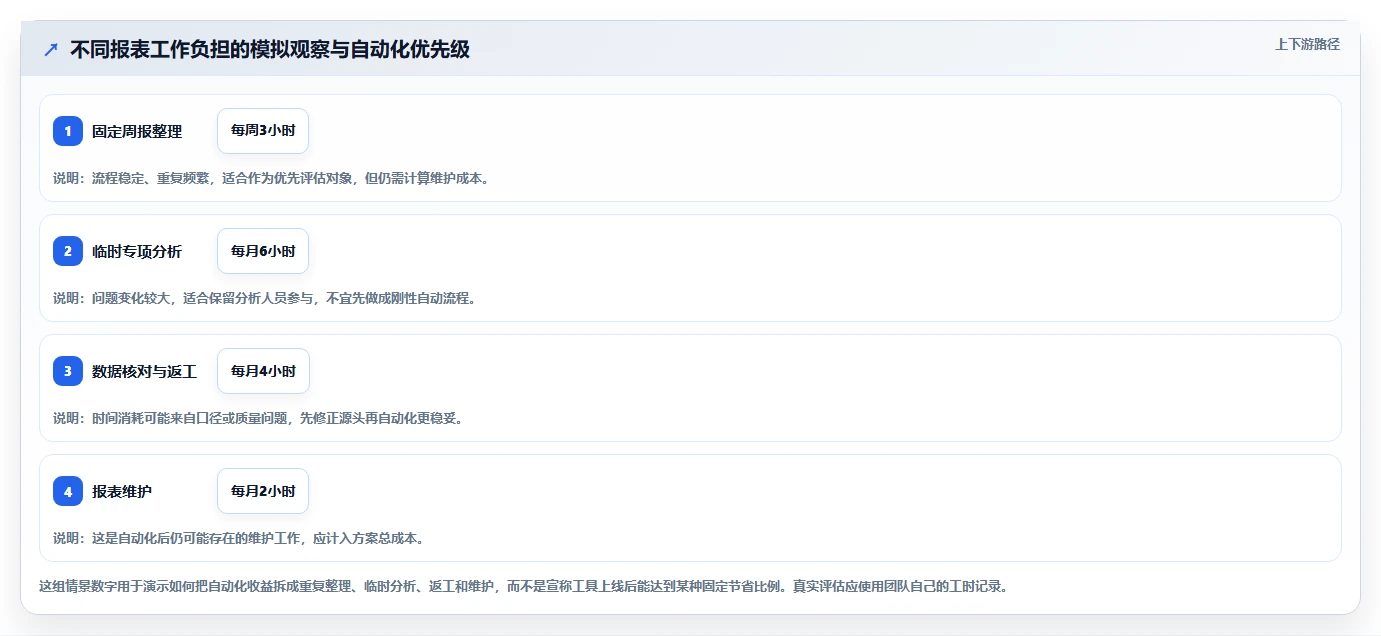The image size is (1381, 636).
Task: Click the 数据核对与返工 item title
Action: click(144, 371)
